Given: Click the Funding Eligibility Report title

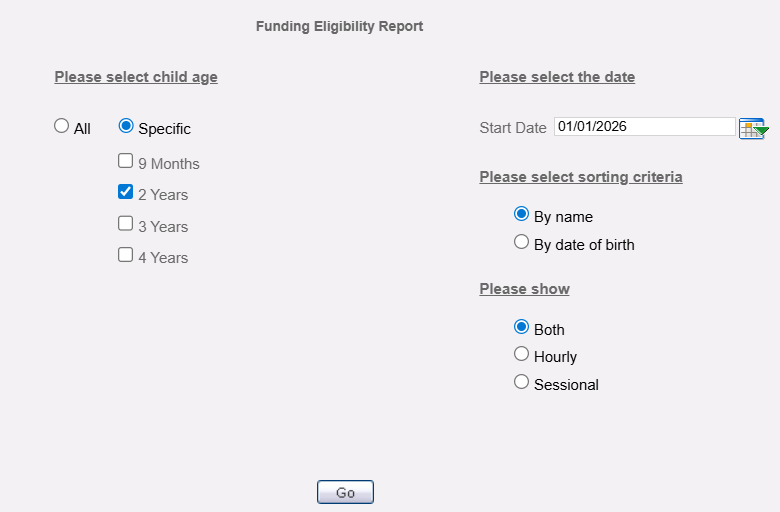Looking at the screenshot, I should 339,26.
